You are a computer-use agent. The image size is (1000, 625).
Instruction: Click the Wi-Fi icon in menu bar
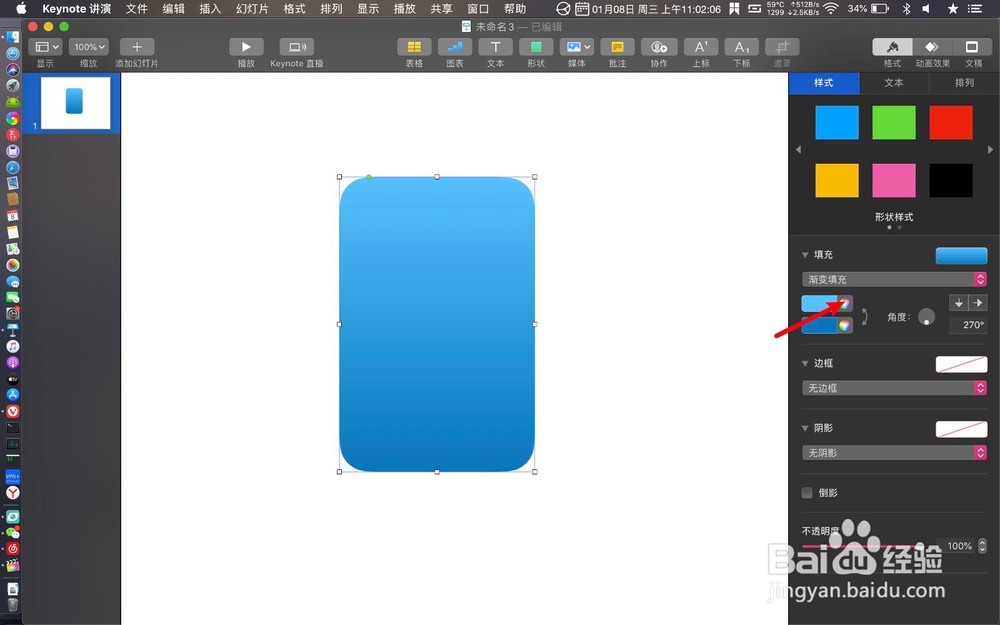(x=830, y=9)
